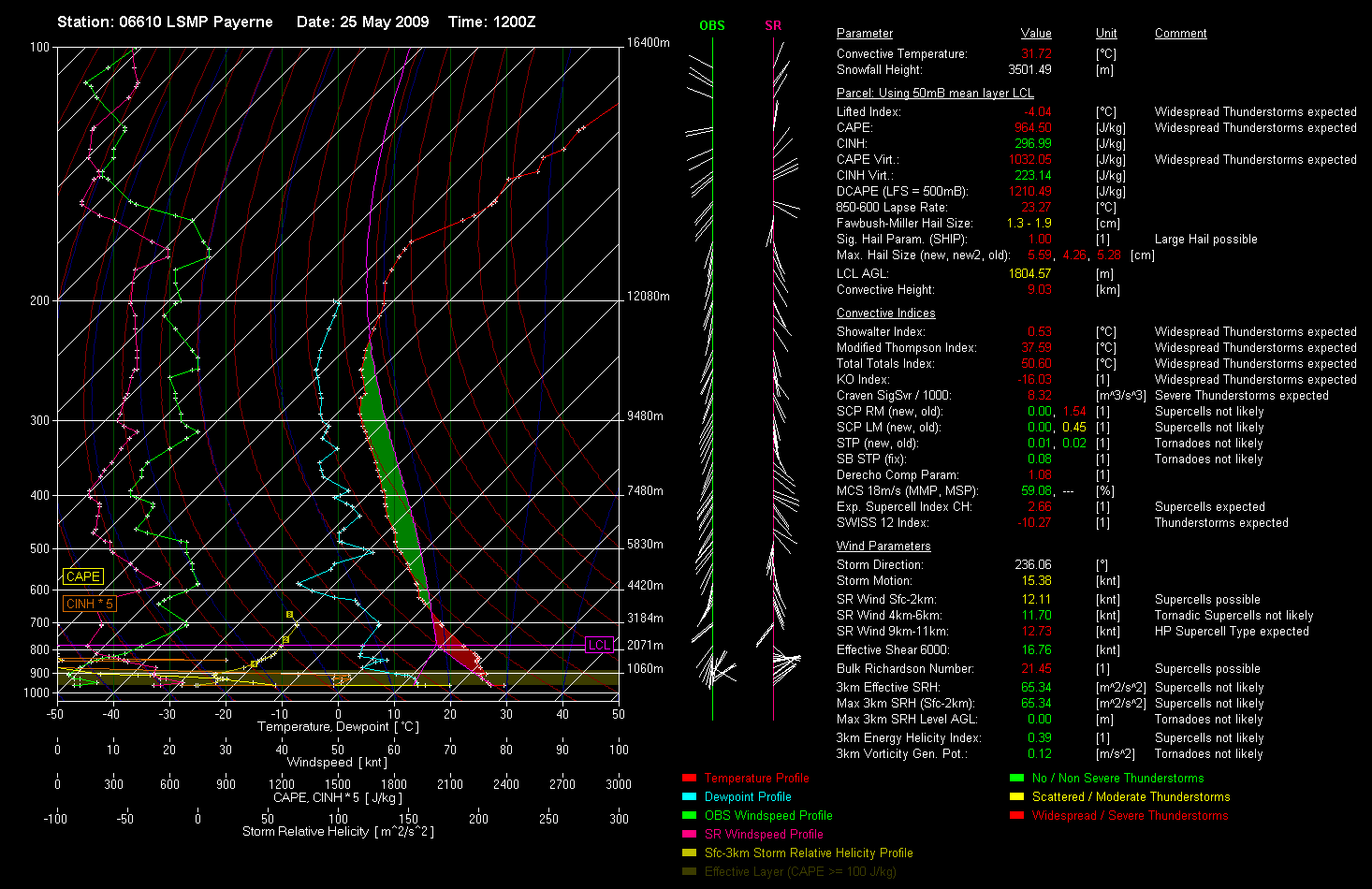Click the underlined Parameter column header

864,34
